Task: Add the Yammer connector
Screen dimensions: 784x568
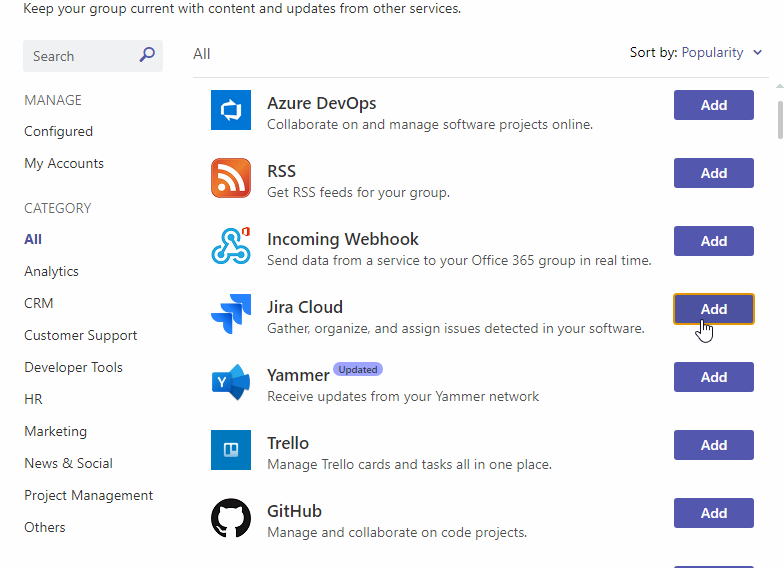Action: (714, 377)
